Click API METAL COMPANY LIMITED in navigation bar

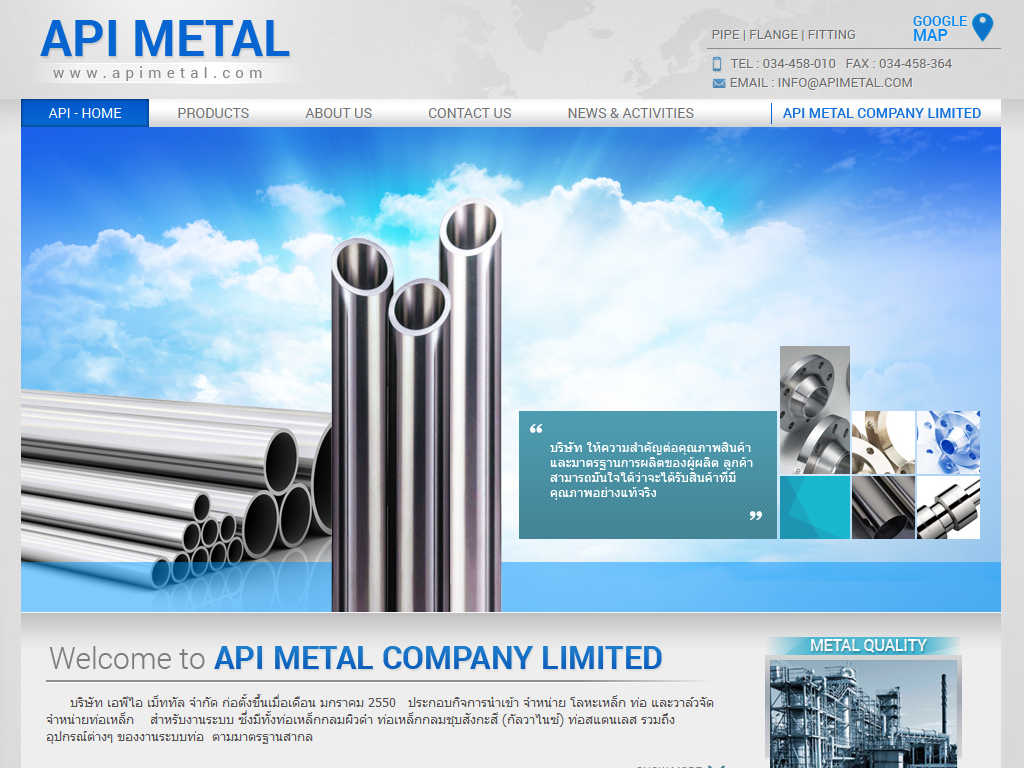[881, 113]
